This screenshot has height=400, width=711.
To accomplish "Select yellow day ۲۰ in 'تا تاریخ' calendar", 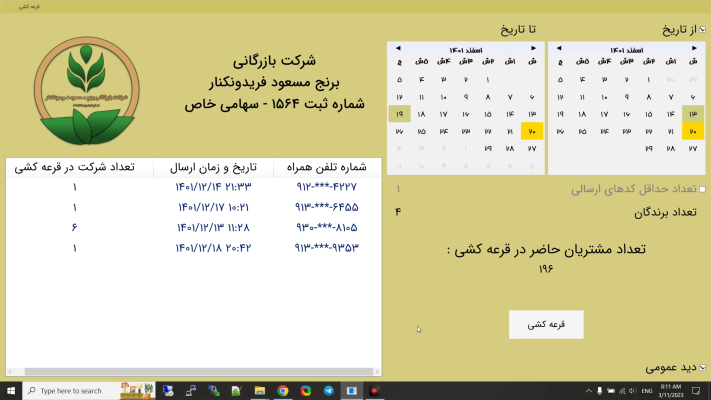I will click(532, 132).
